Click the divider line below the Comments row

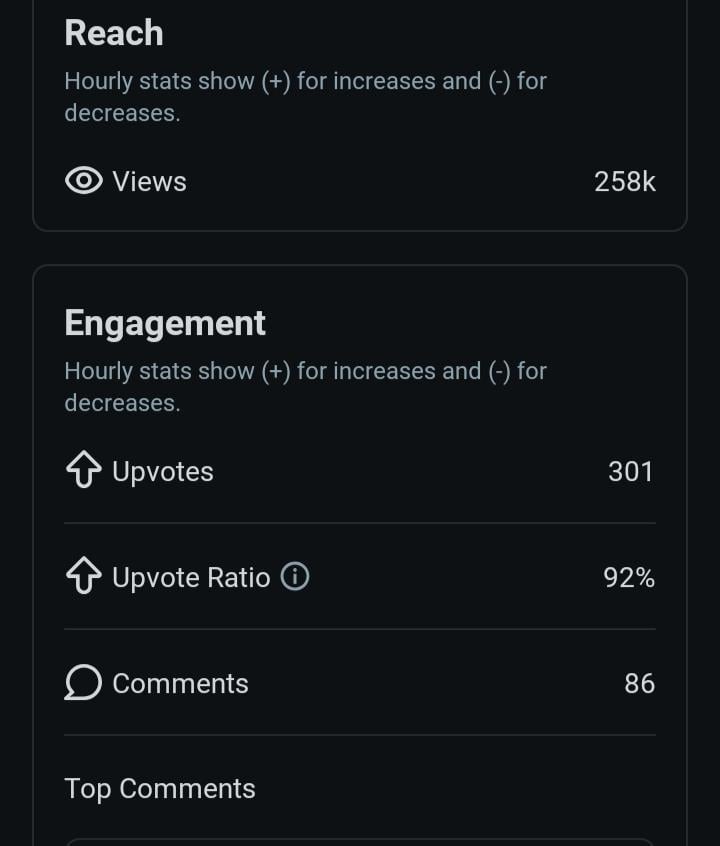coord(360,735)
